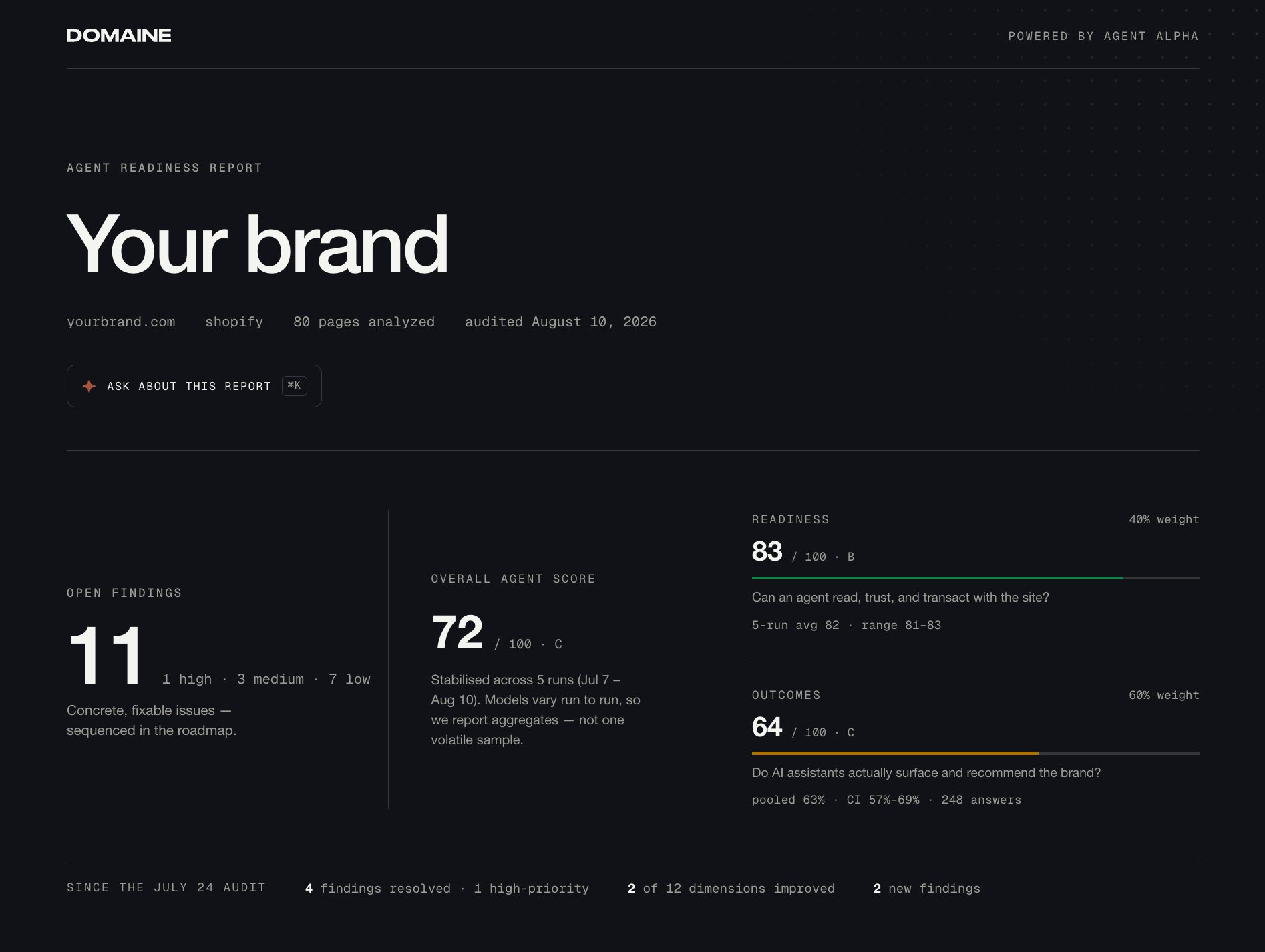Click the Readiness score 83

pyautogui.click(x=767, y=551)
